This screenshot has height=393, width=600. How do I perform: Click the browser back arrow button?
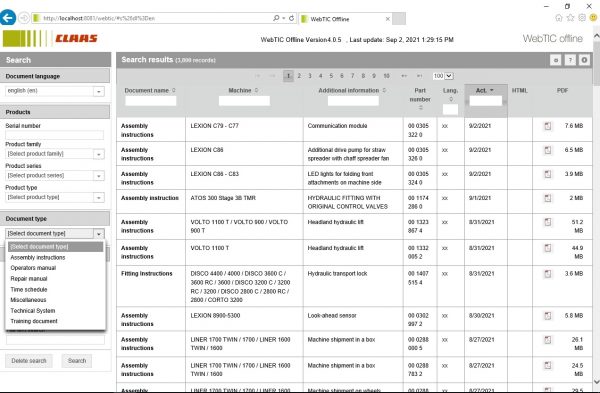tap(8, 18)
